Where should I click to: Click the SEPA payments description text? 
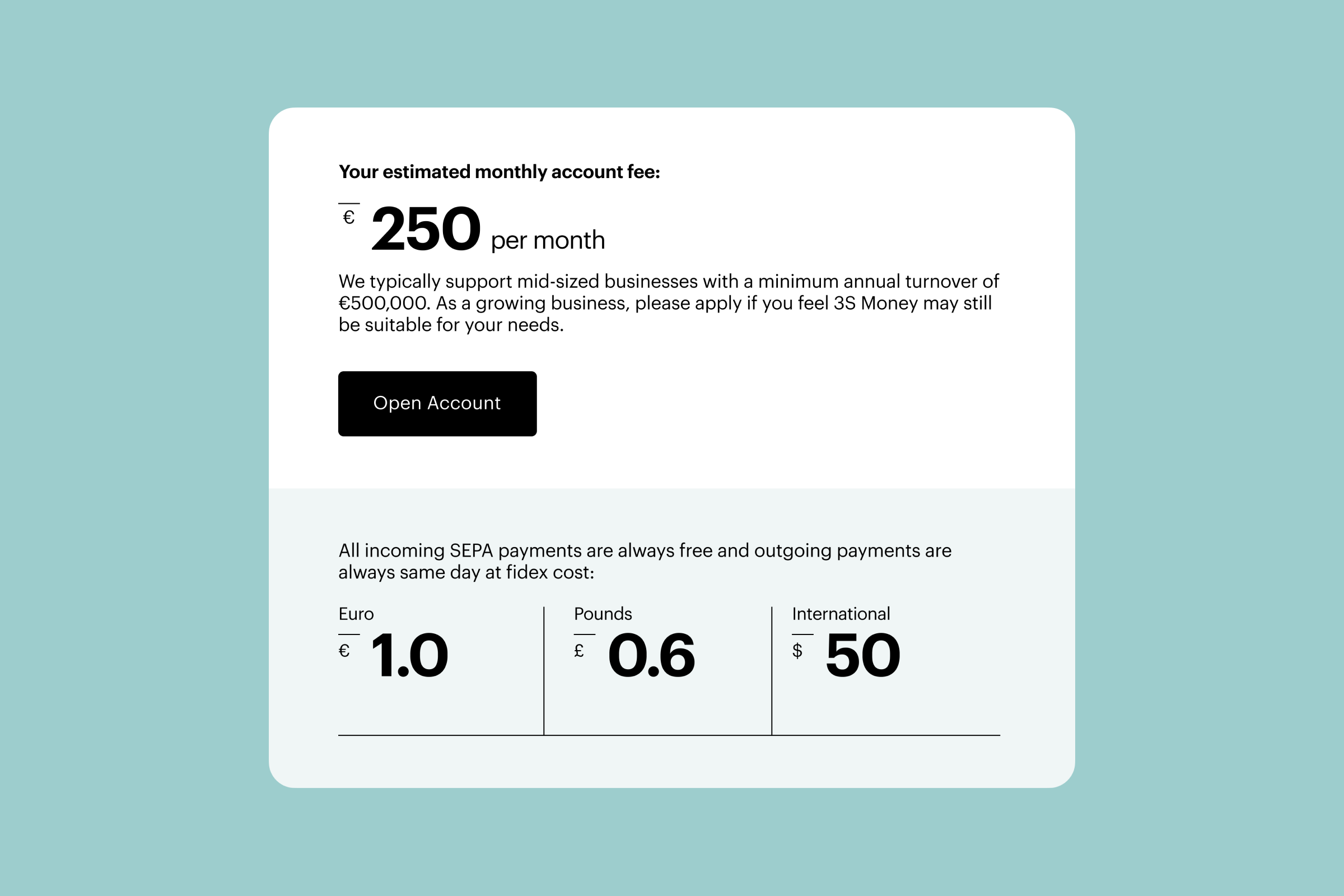[645, 561]
